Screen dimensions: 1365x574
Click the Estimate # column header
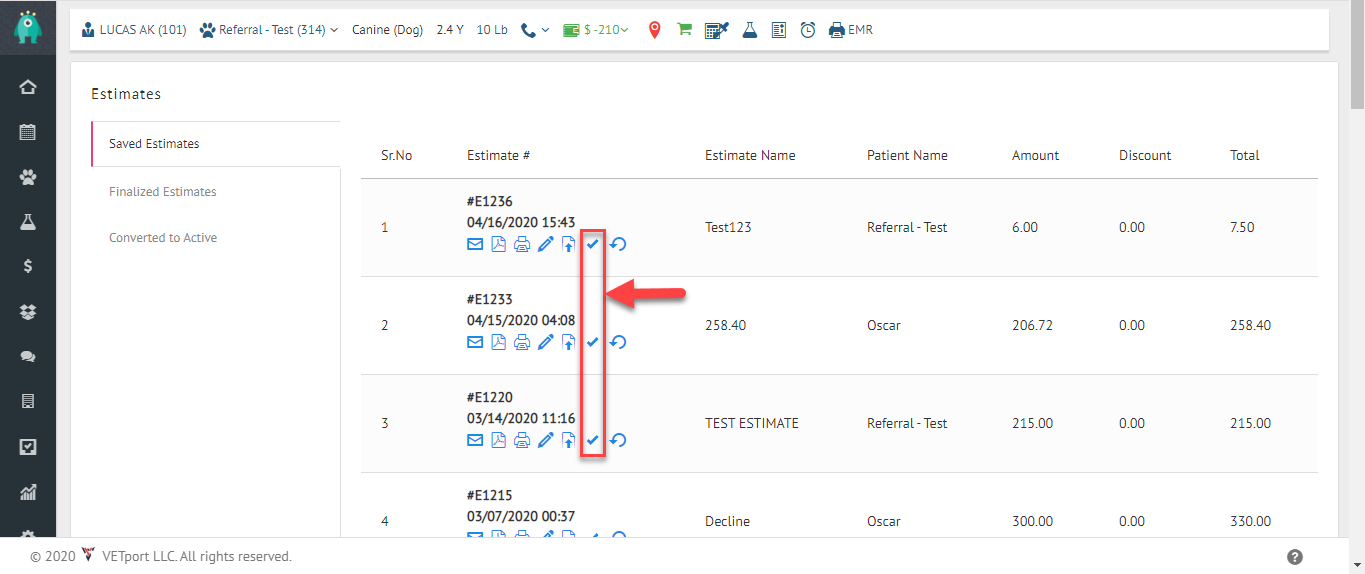pyautogui.click(x=498, y=155)
